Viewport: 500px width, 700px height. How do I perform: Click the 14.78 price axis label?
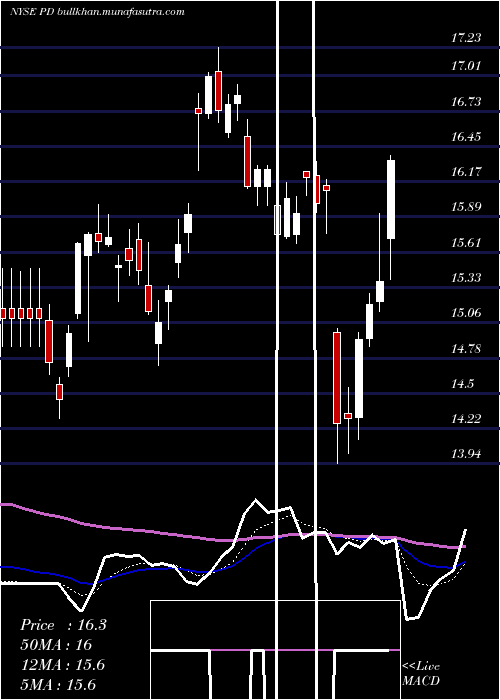pos(466,348)
